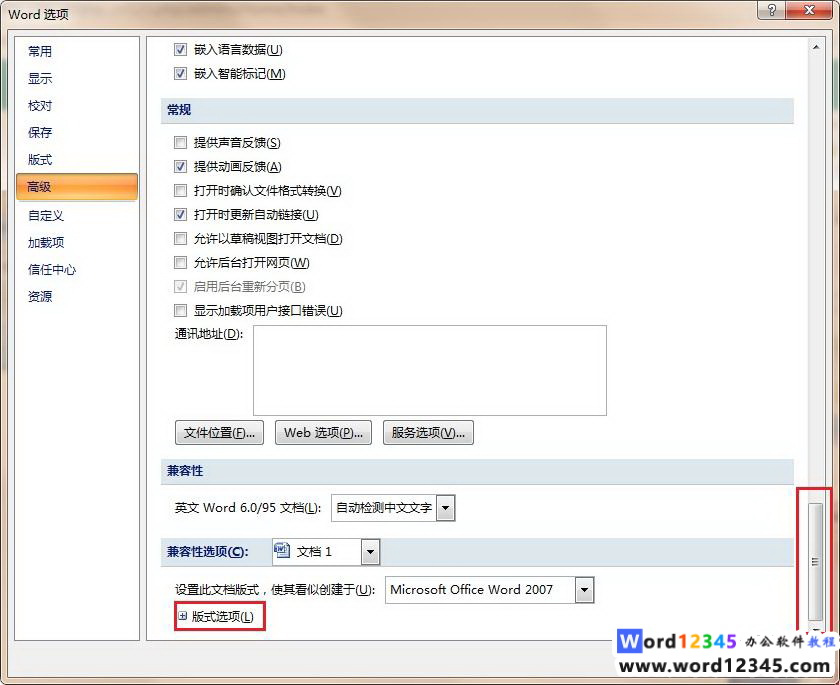Click the help question mark button
The image size is (840, 685).
771,10
